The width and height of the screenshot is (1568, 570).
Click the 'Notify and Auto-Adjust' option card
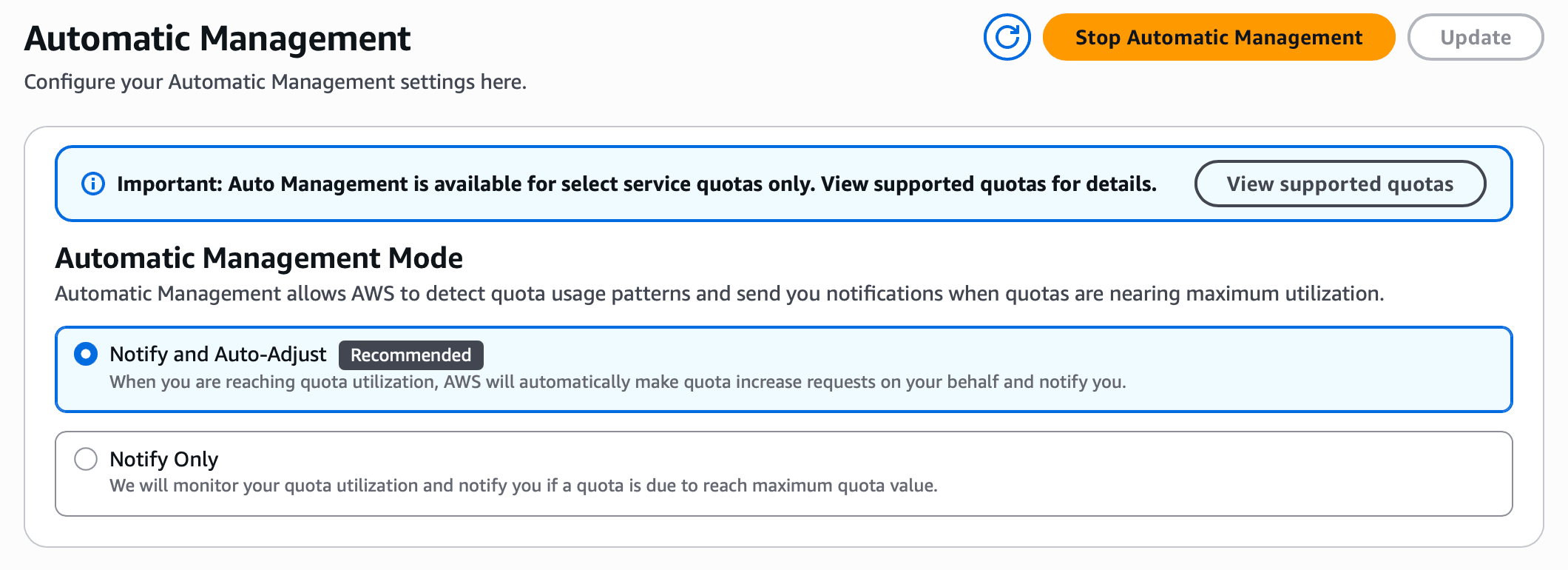pyautogui.click(x=784, y=369)
